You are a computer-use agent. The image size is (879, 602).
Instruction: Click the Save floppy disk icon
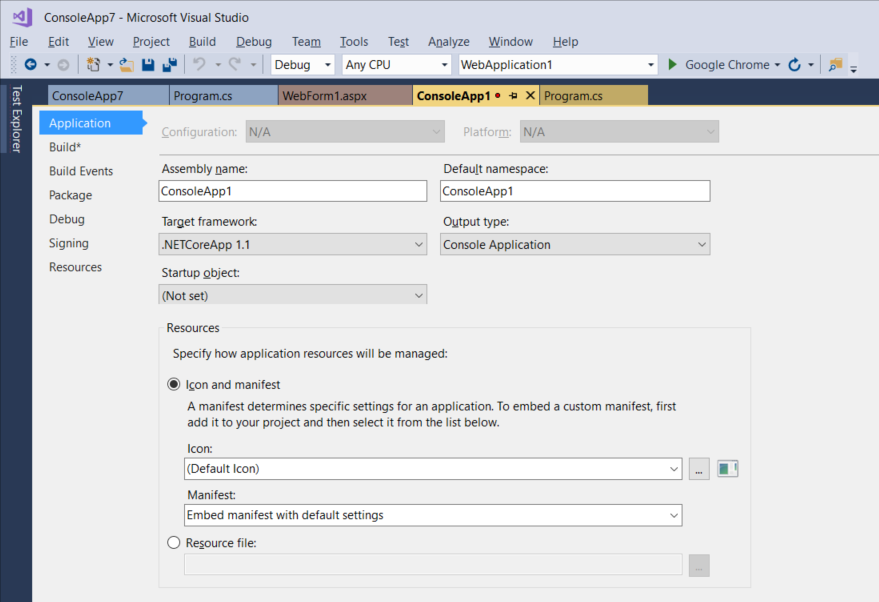[x=148, y=65]
